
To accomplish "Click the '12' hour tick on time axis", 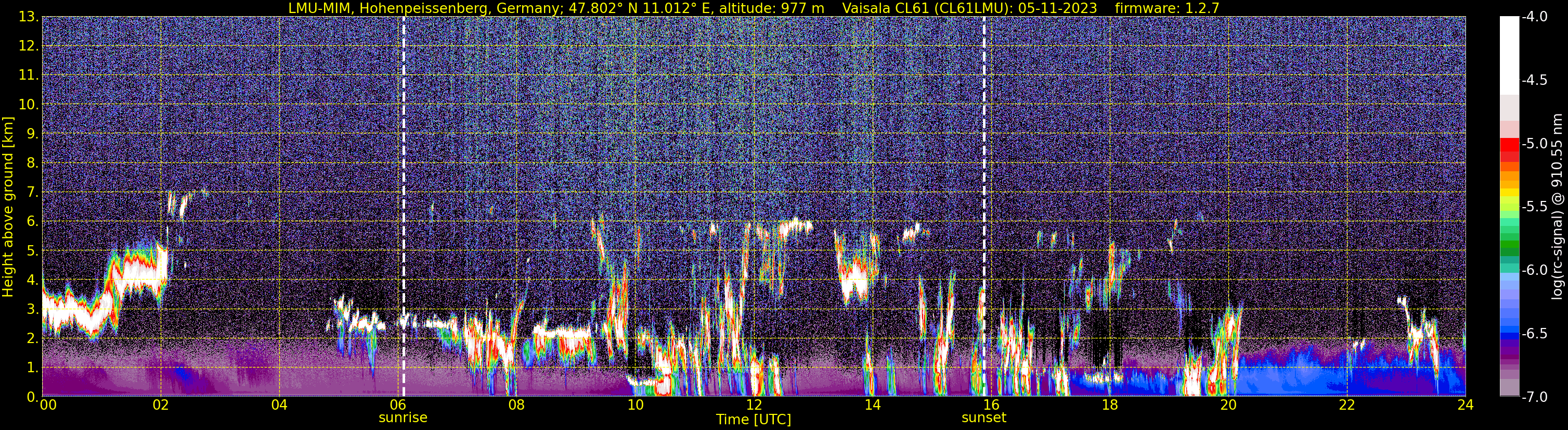I will click(x=754, y=406).
